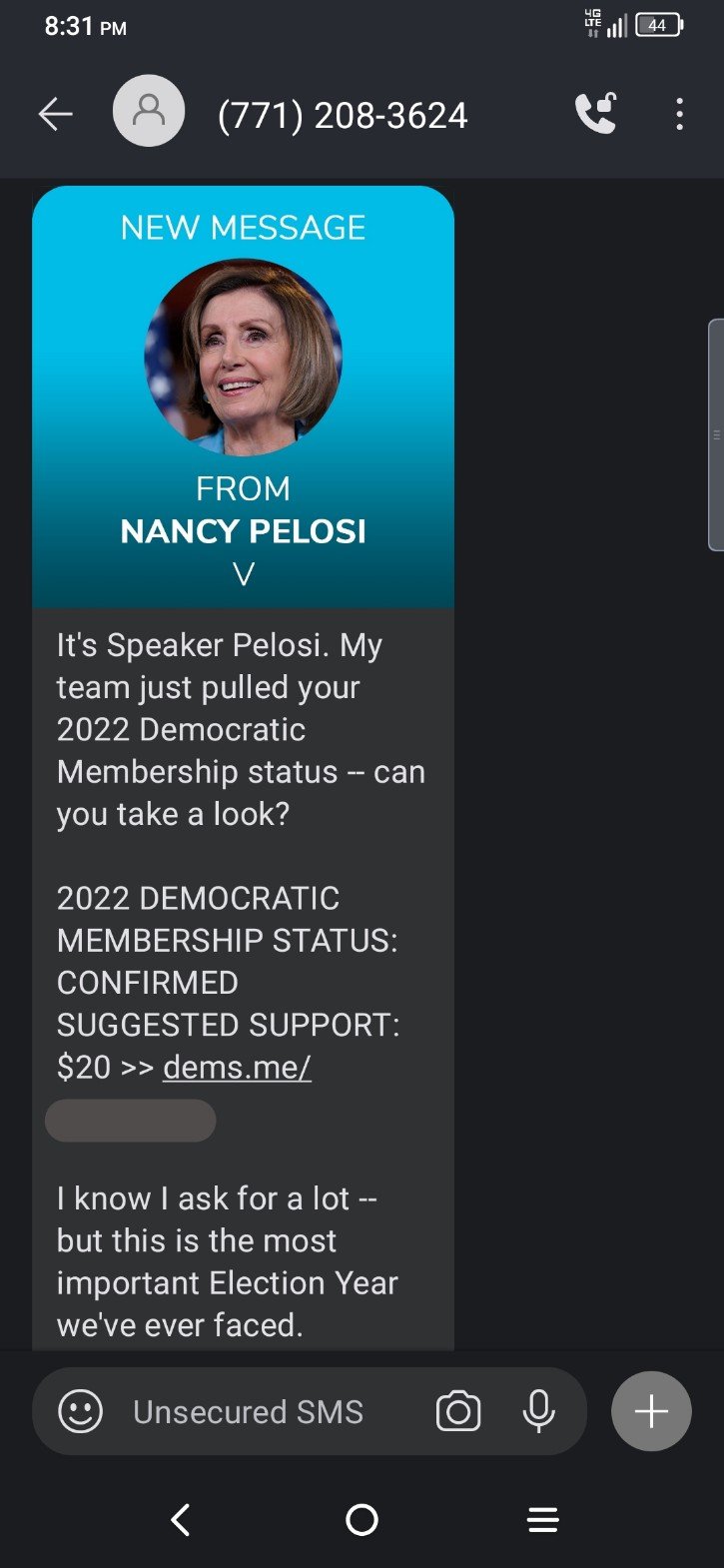Open the NEW MESSAGE banner image
The width and height of the screenshot is (724, 1568).
click(x=244, y=396)
